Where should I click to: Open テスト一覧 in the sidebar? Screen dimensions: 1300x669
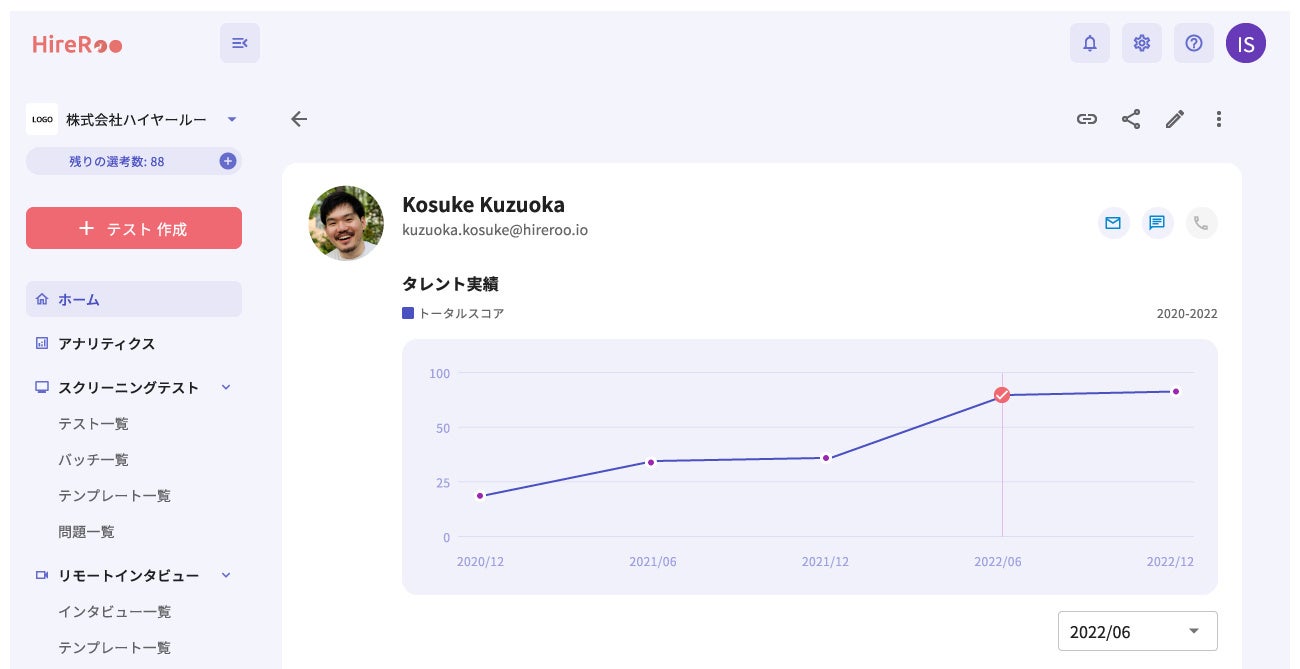coord(93,424)
